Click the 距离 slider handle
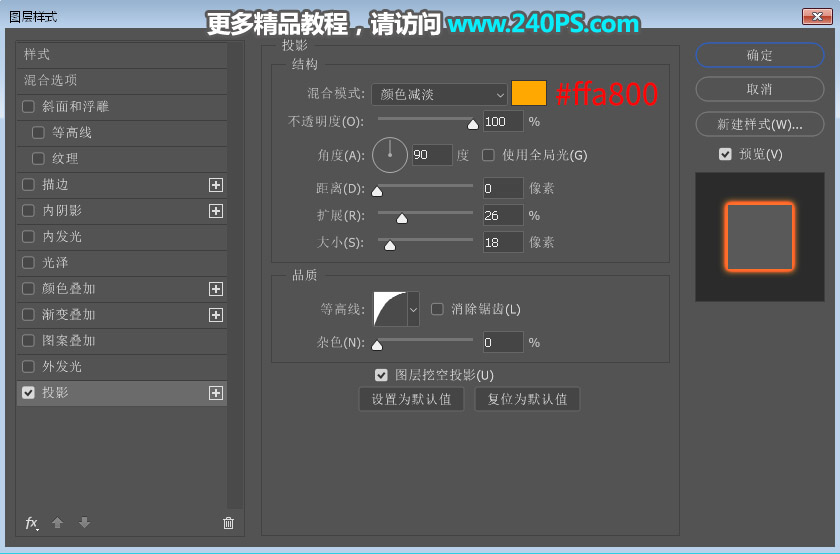 (x=377, y=191)
